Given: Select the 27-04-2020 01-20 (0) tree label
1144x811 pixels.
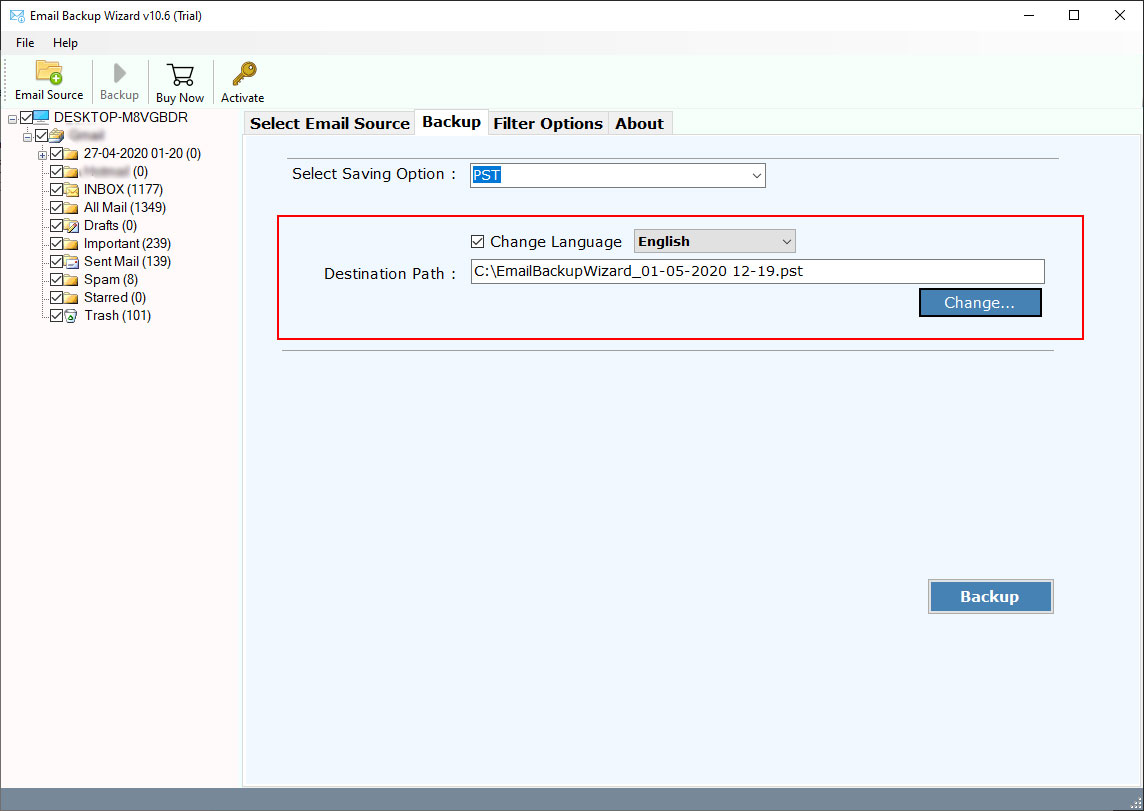Looking at the screenshot, I should click(x=142, y=154).
